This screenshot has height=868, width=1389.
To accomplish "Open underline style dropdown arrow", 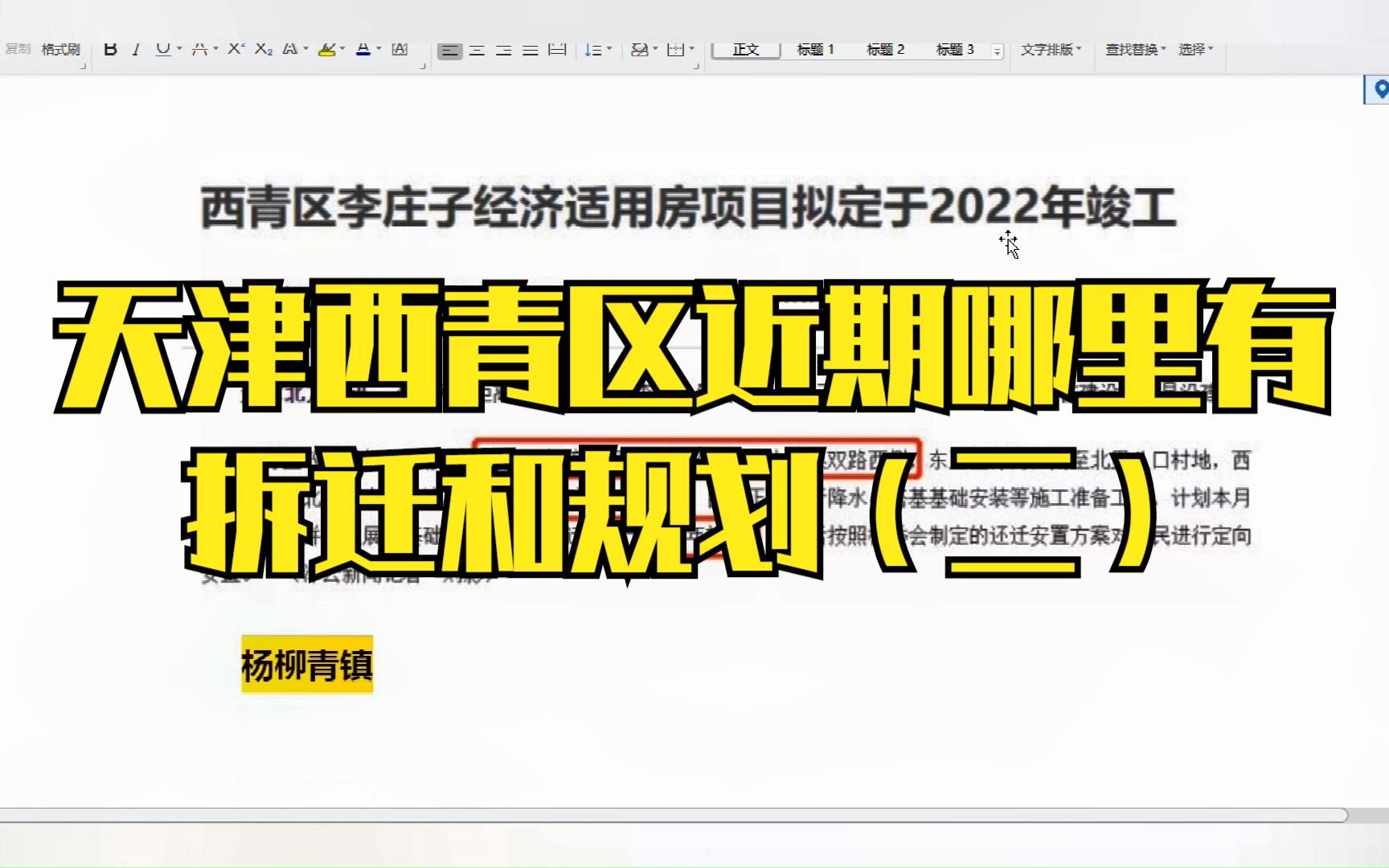I will coord(178,50).
